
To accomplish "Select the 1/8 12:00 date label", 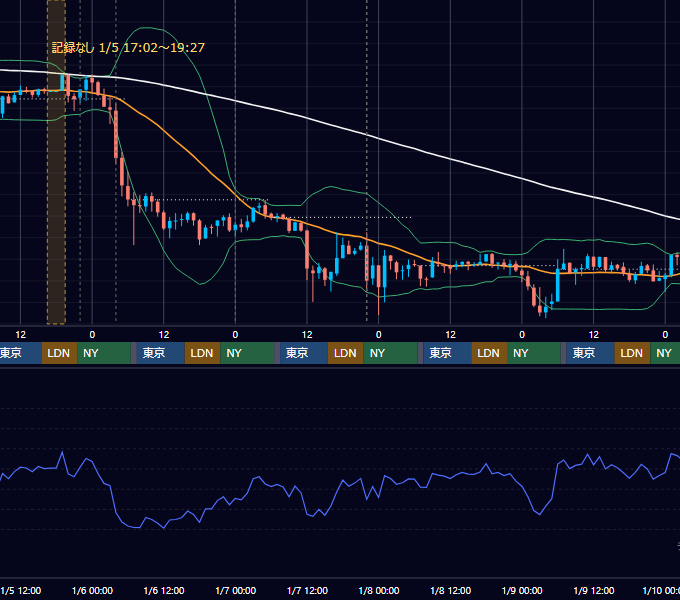I will (451, 590).
